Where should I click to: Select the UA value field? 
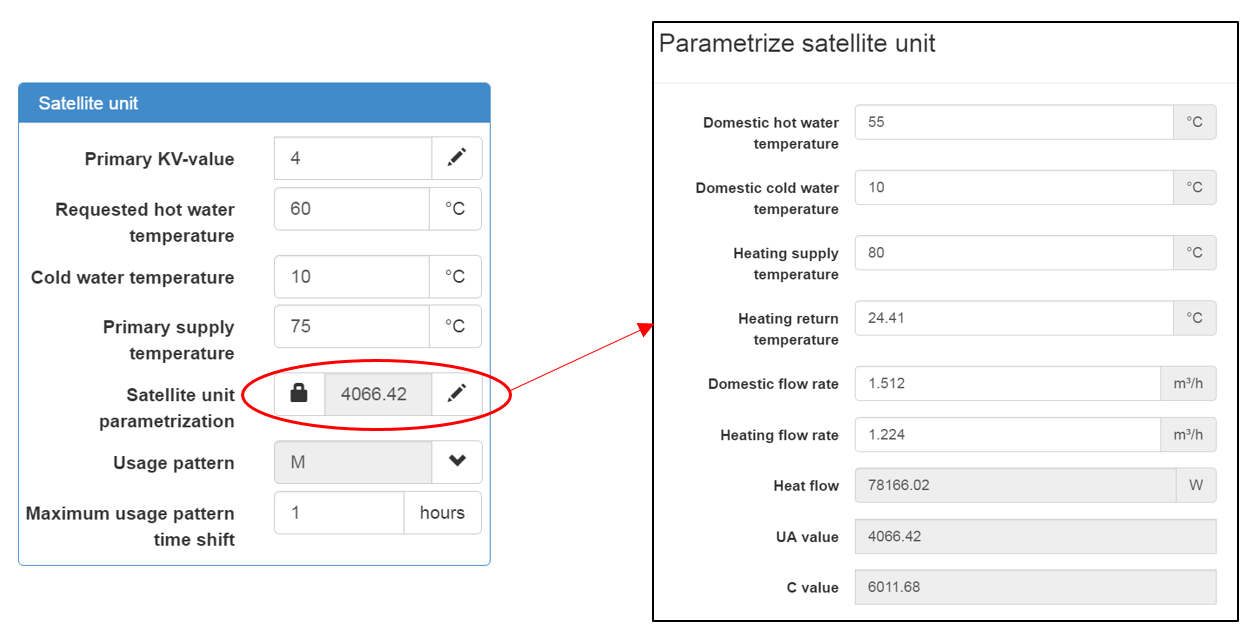coord(1035,536)
